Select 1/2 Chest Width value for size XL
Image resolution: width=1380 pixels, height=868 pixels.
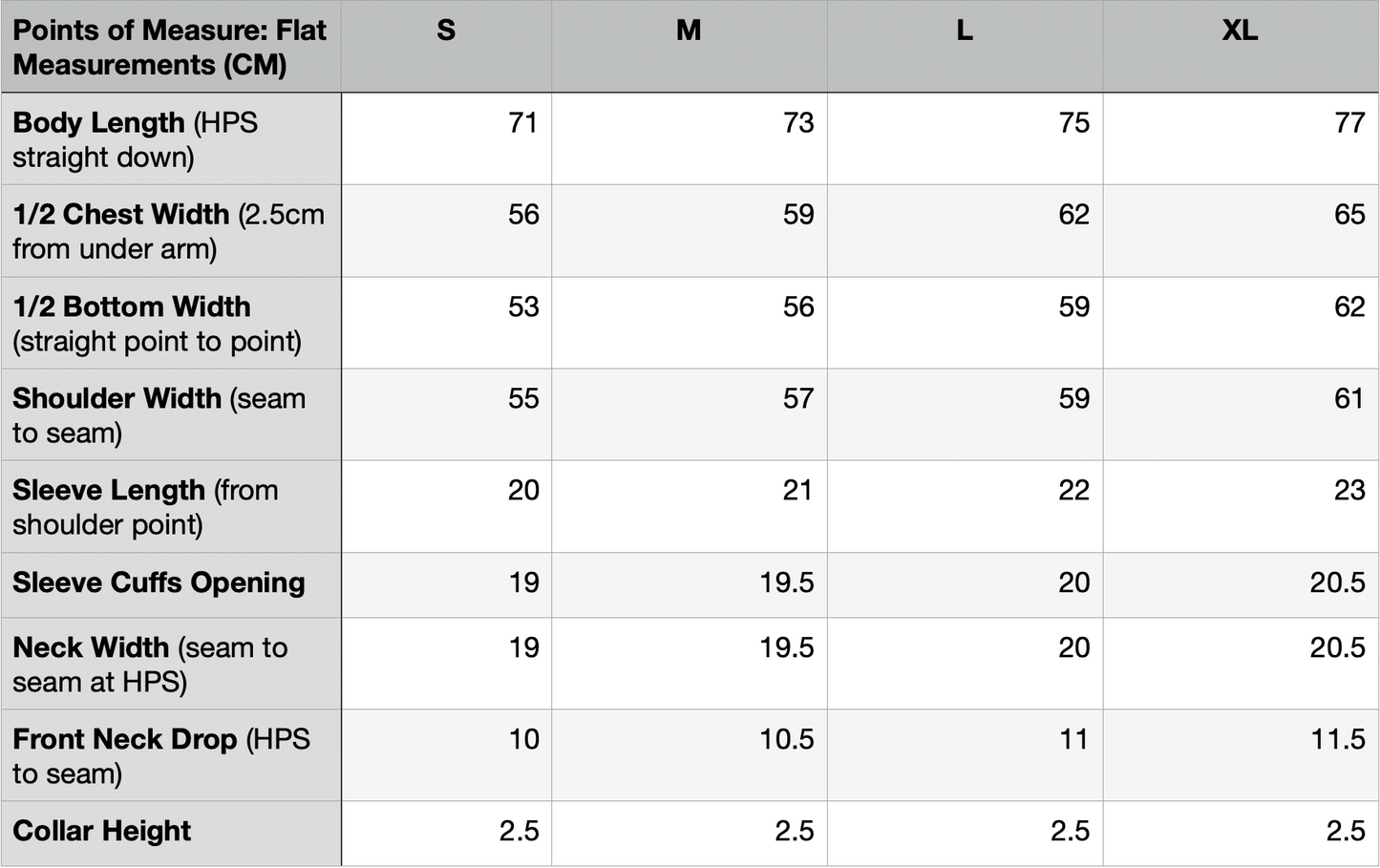[x=1348, y=215]
